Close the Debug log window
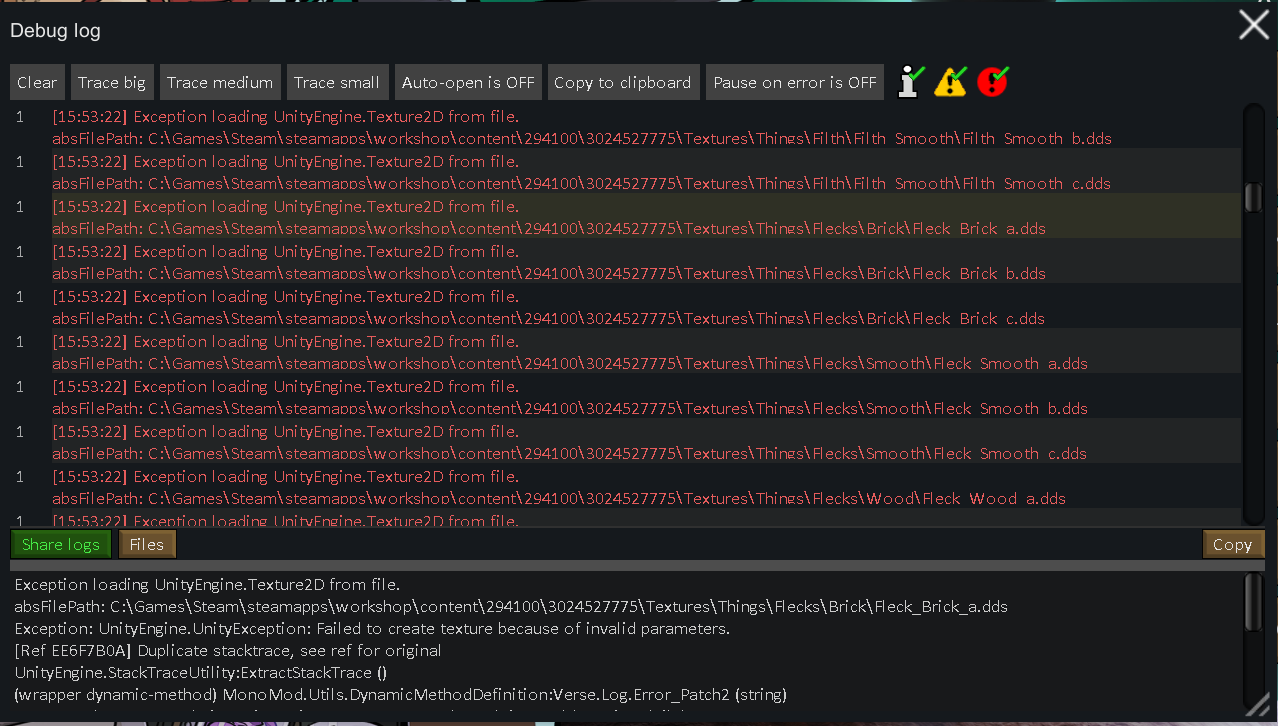The image size is (1278, 726). (1254, 25)
